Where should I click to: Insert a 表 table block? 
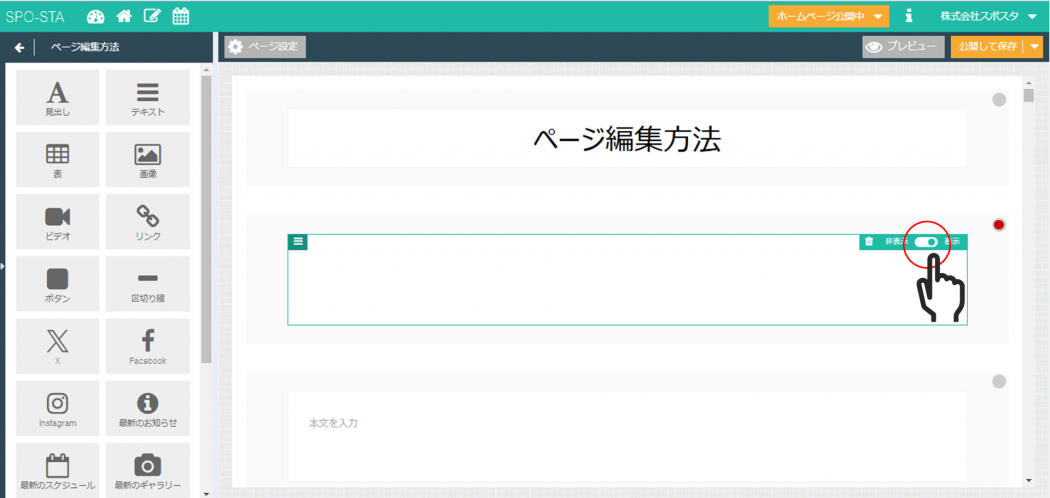point(58,160)
